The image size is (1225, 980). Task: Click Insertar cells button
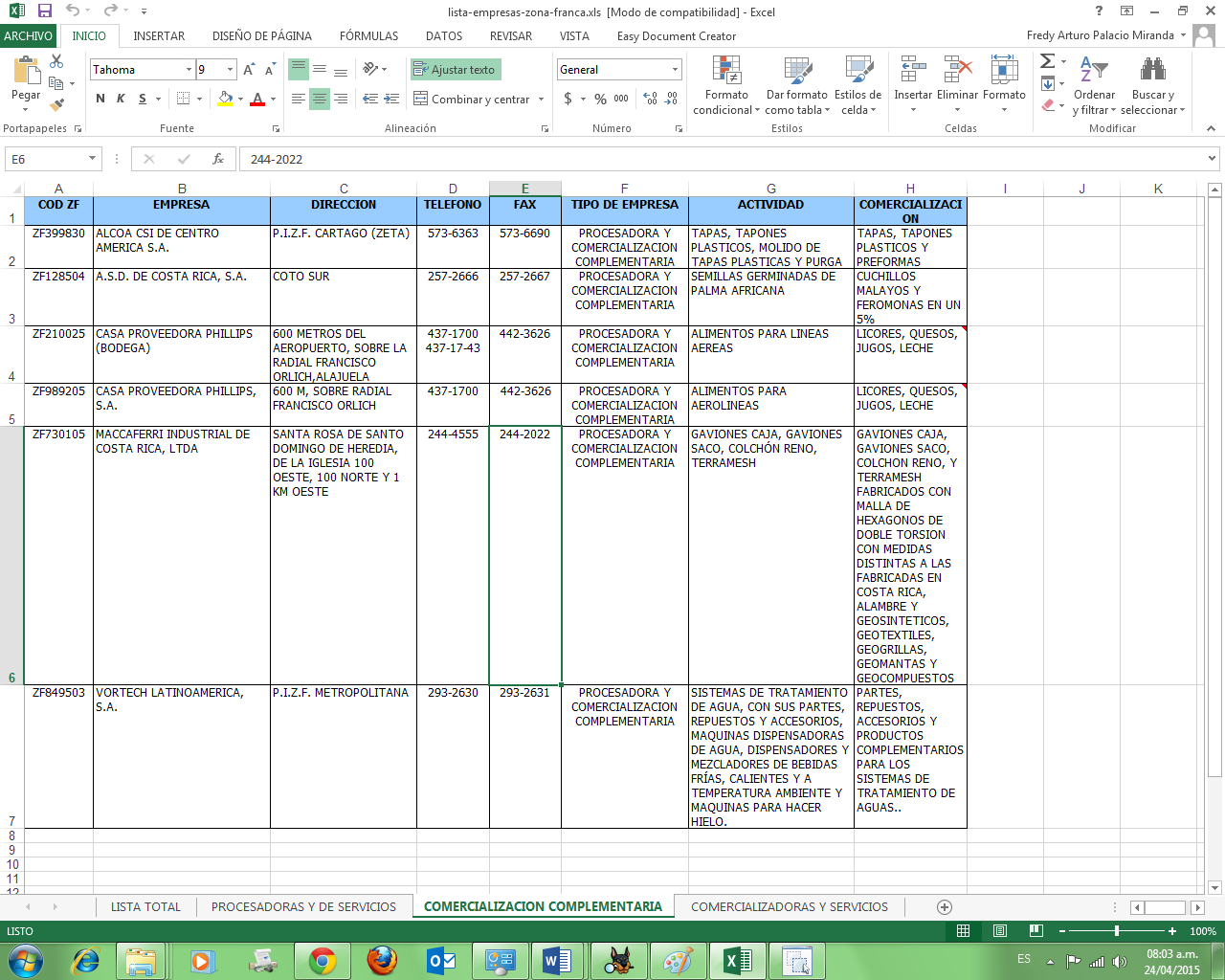coord(913,84)
